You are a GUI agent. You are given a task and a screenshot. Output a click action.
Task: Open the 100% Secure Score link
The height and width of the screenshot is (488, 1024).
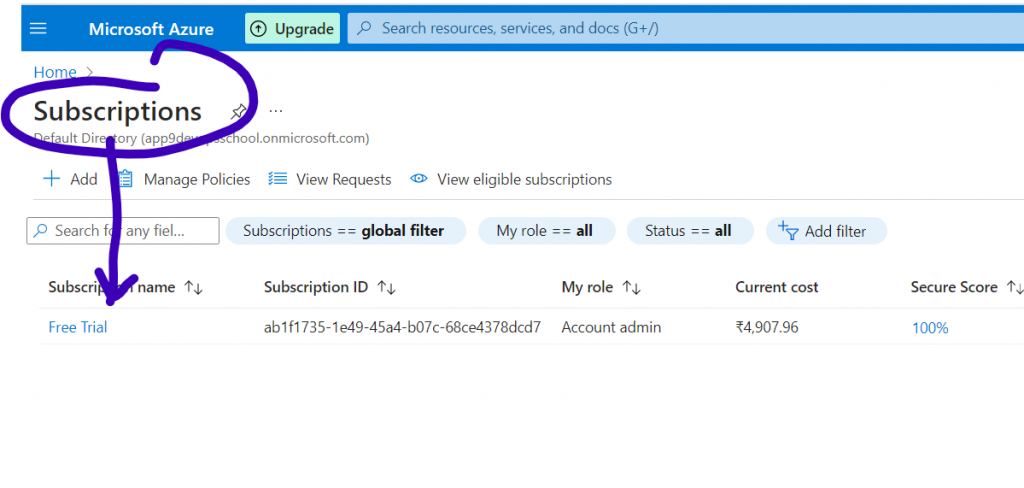tap(930, 327)
